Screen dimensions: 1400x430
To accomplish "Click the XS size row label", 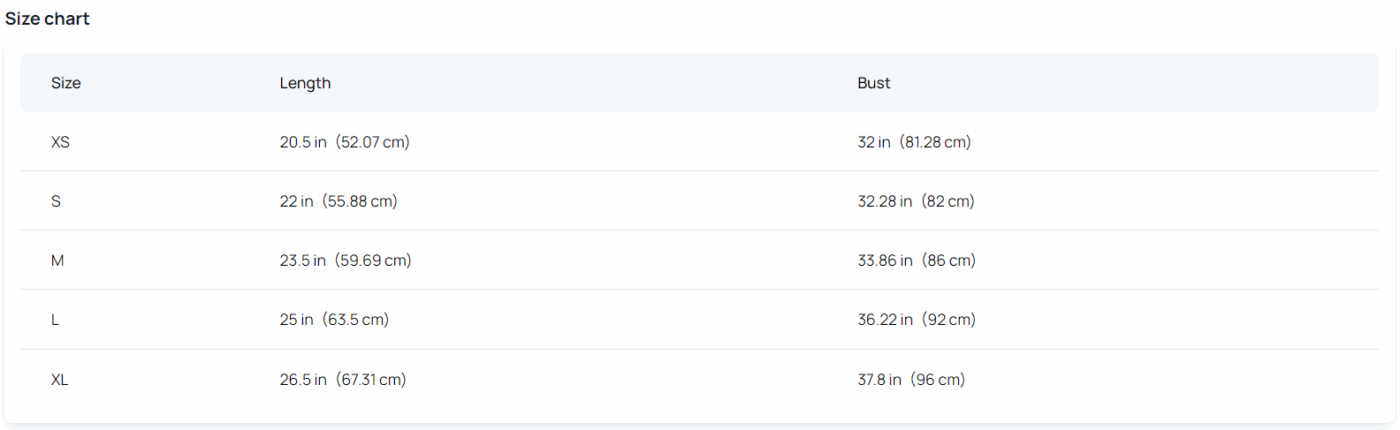I will tap(60, 142).
